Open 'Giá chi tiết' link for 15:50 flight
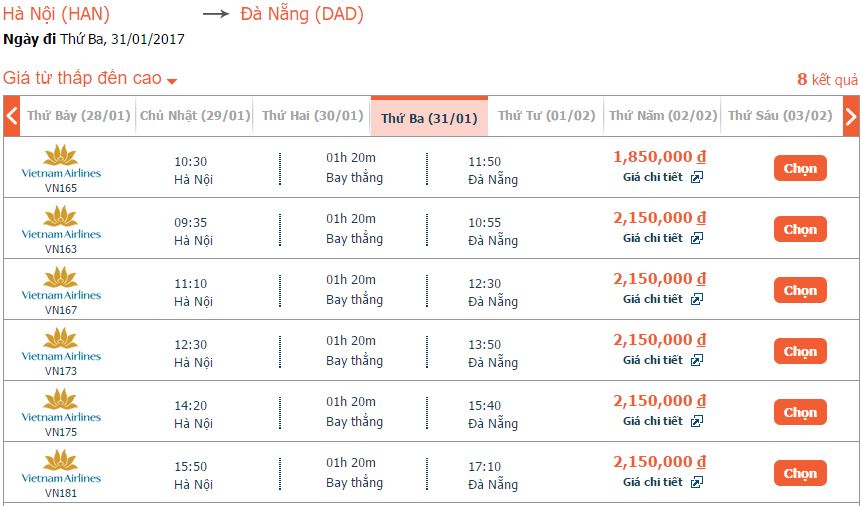This screenshot has height=506, width=863. (653, 483)
